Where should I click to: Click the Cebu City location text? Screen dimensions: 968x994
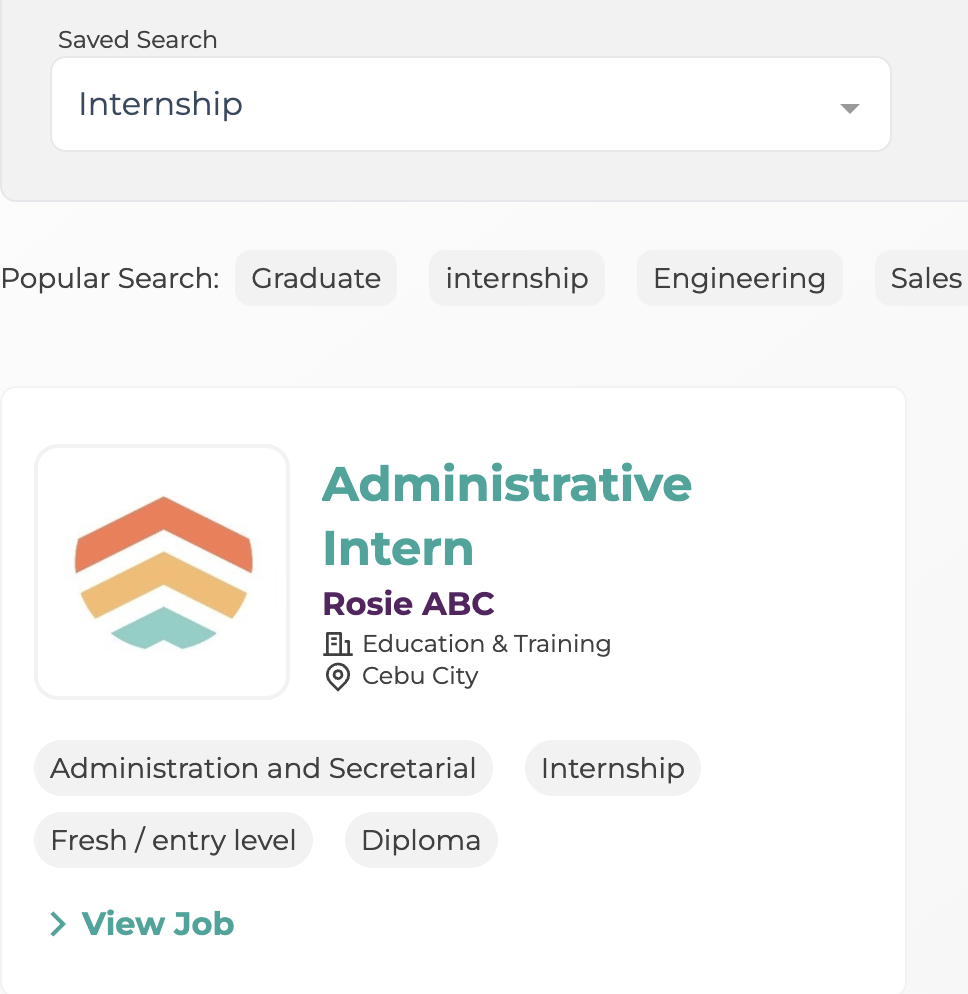(420, 676)
